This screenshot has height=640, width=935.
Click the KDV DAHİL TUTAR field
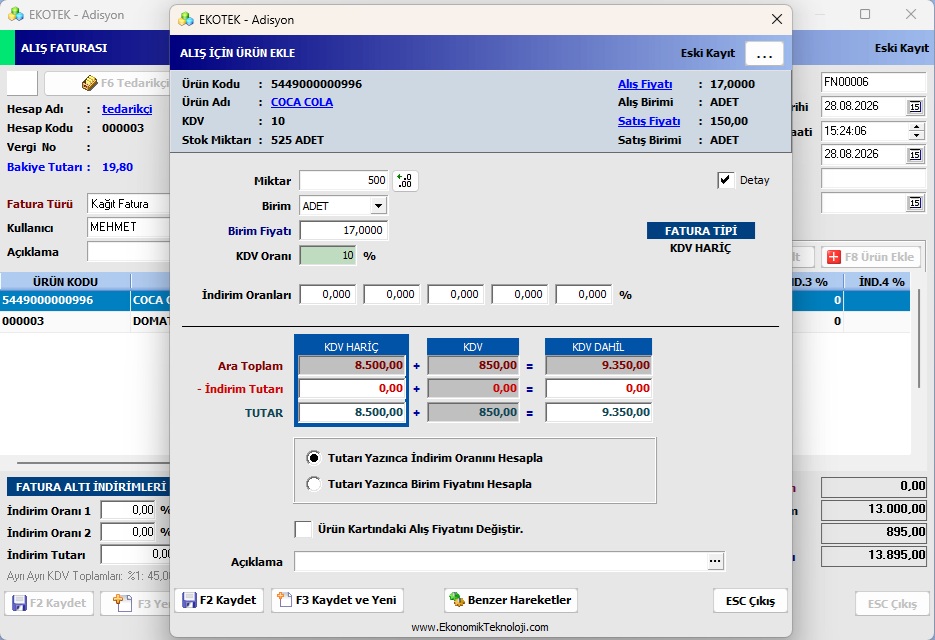pos(599,412)
